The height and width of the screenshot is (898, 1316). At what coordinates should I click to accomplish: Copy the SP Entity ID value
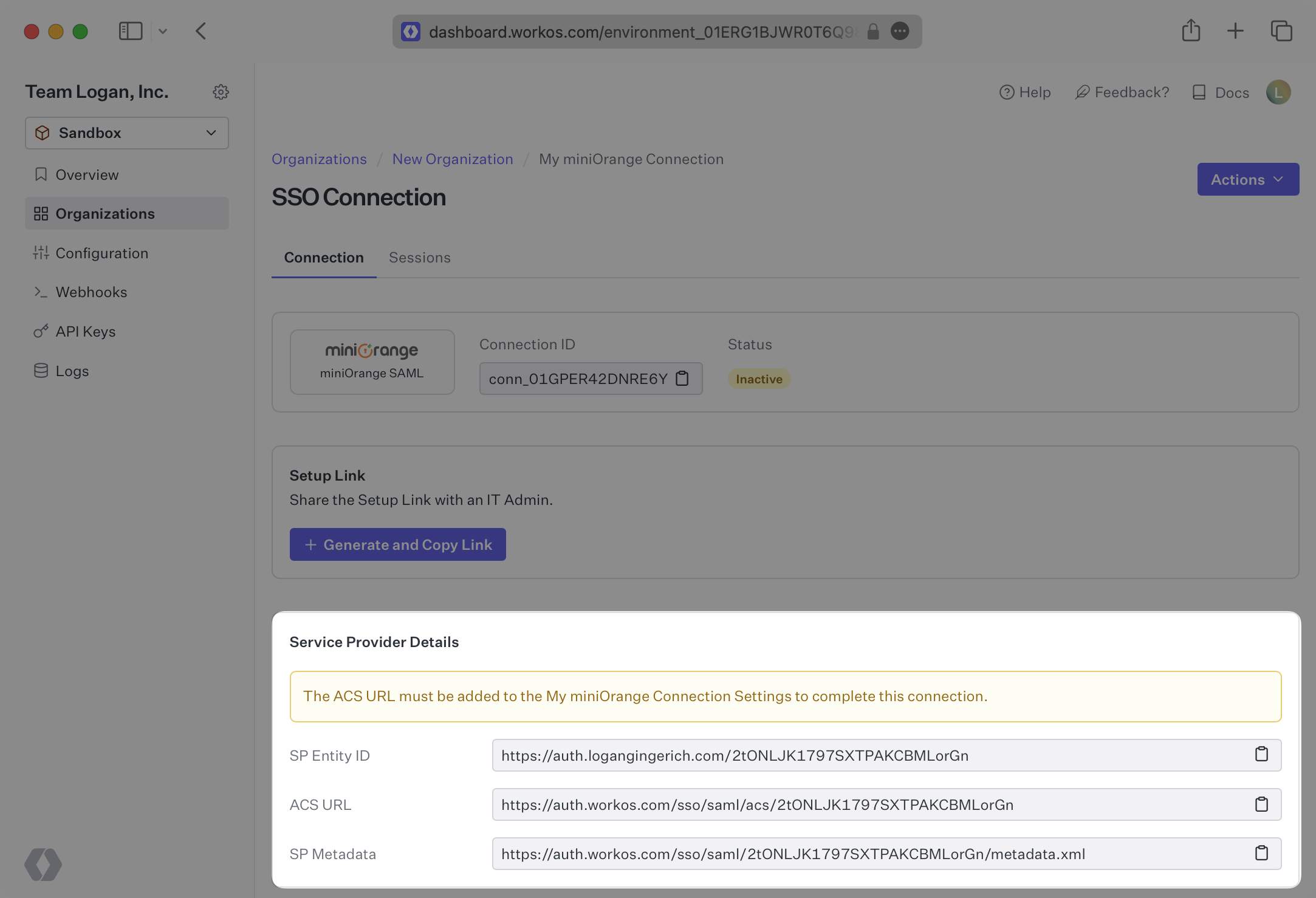click(1261, 755)
